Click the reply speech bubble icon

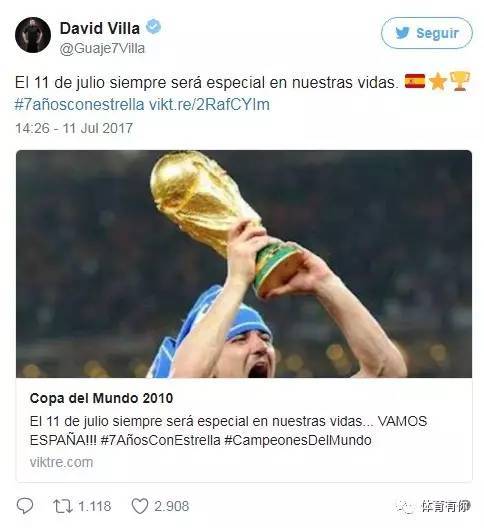click(x=25, y=506)
